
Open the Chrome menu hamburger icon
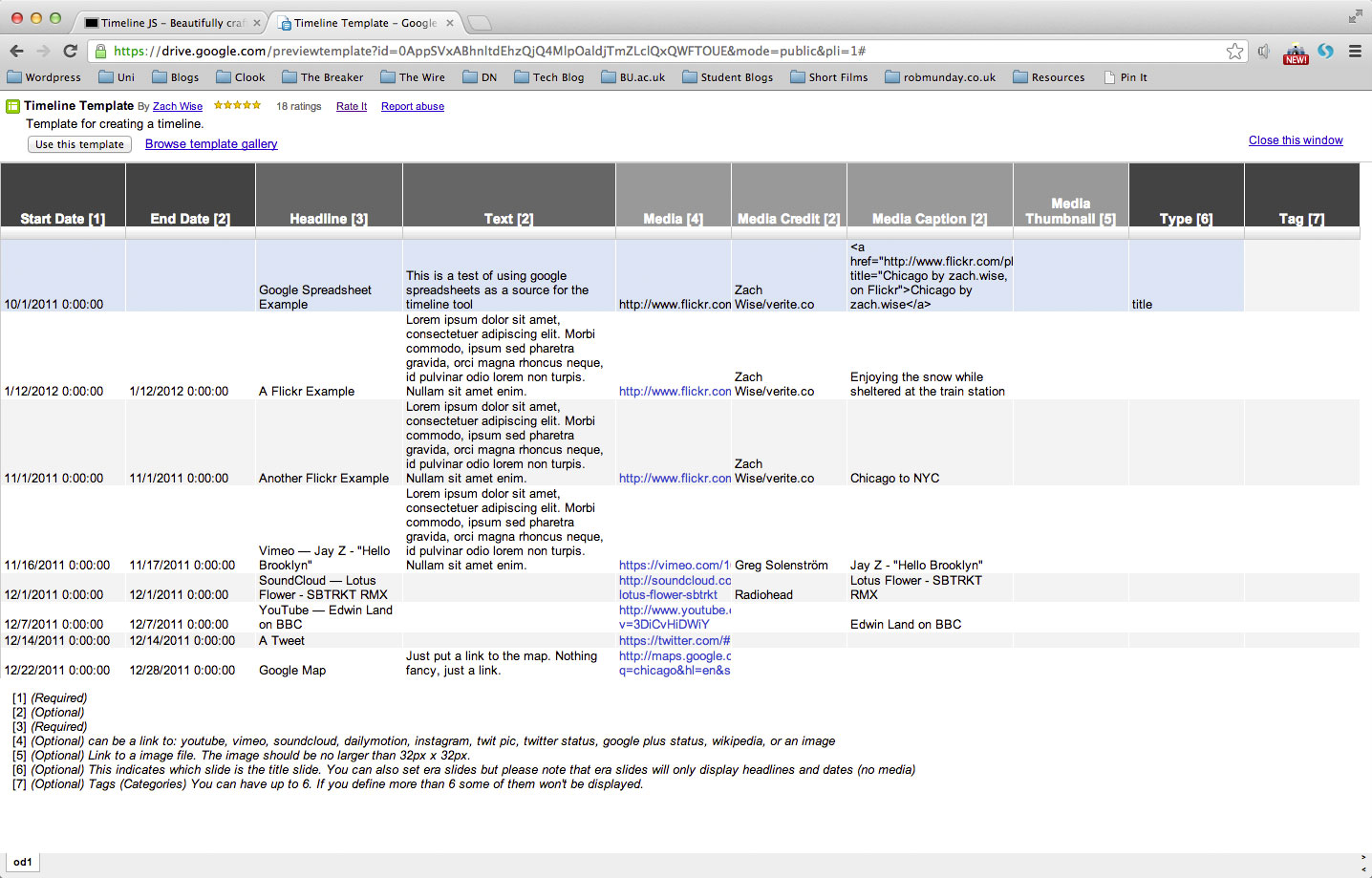coord(1355,51)
